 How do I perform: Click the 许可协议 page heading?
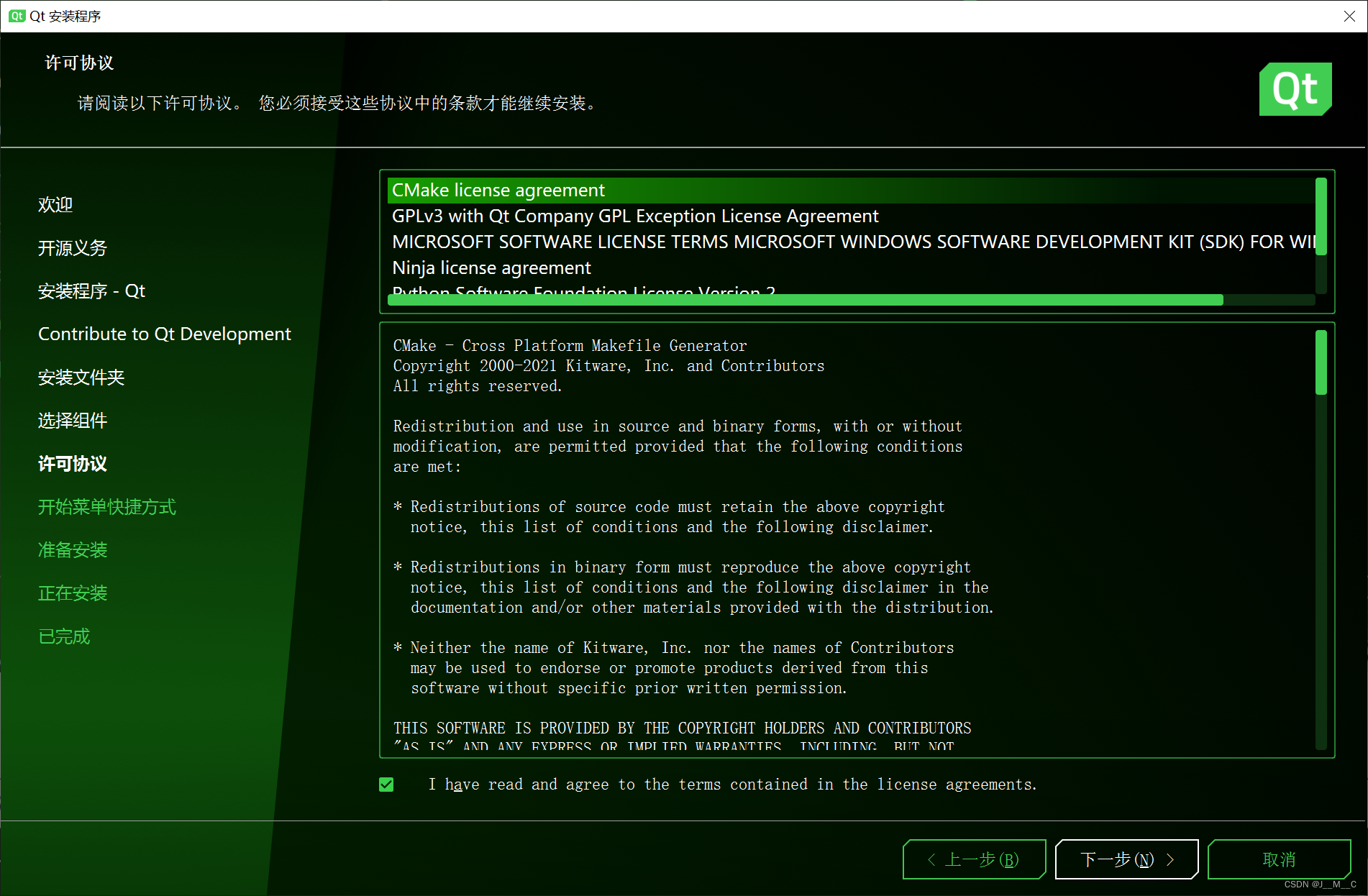[80, 63]
